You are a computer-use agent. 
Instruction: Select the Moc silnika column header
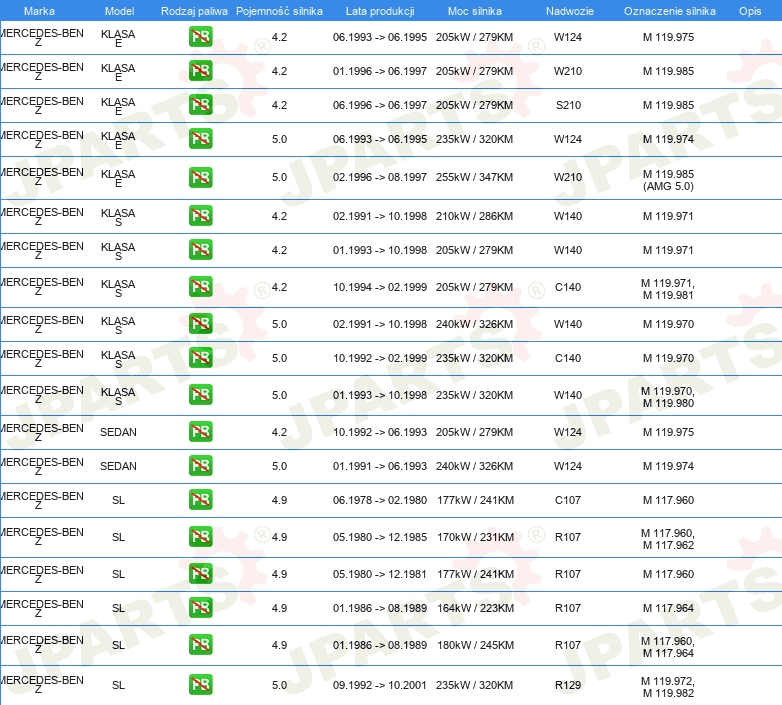(x=474, y=11)
